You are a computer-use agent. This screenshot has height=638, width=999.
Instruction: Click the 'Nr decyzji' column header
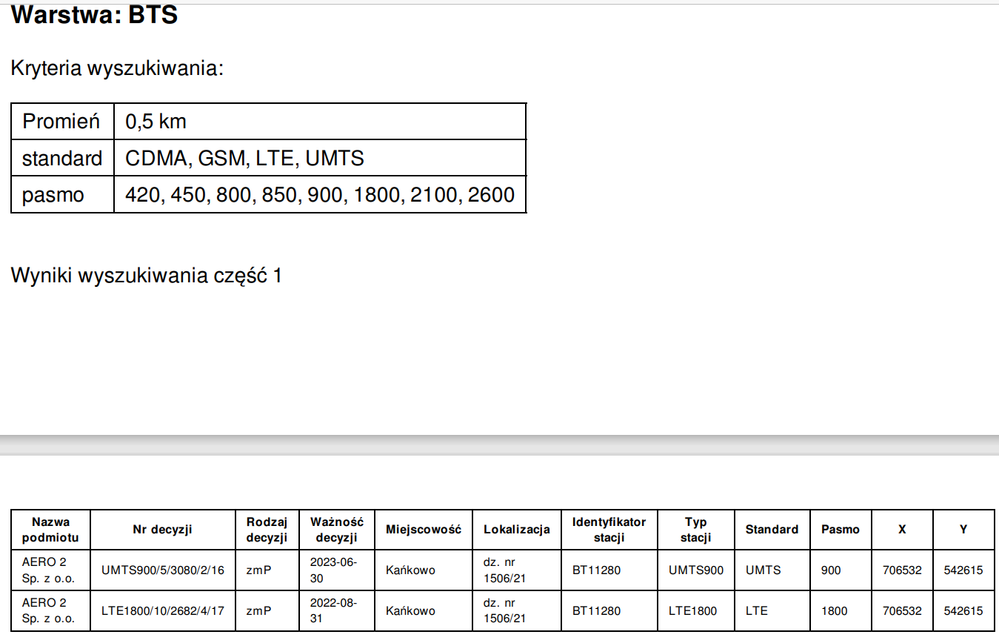point(162,530)
